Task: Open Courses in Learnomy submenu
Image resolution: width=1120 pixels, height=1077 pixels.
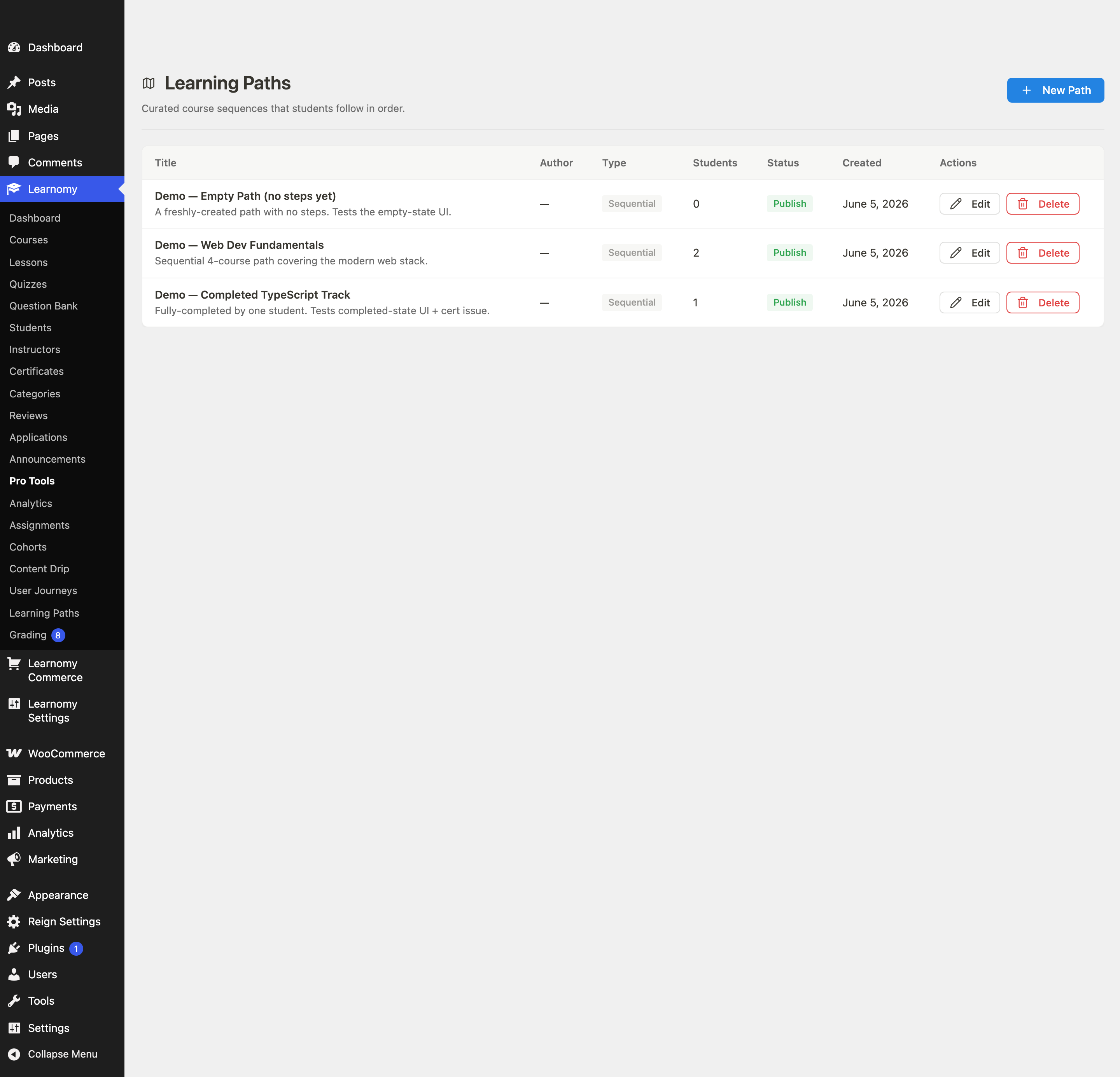Action: click(28, 240)
